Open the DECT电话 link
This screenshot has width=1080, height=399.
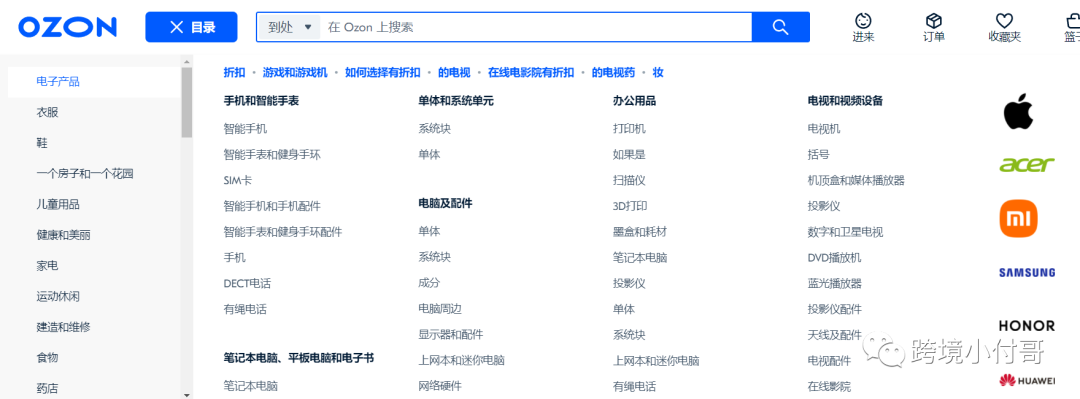[x=247, y=283]
